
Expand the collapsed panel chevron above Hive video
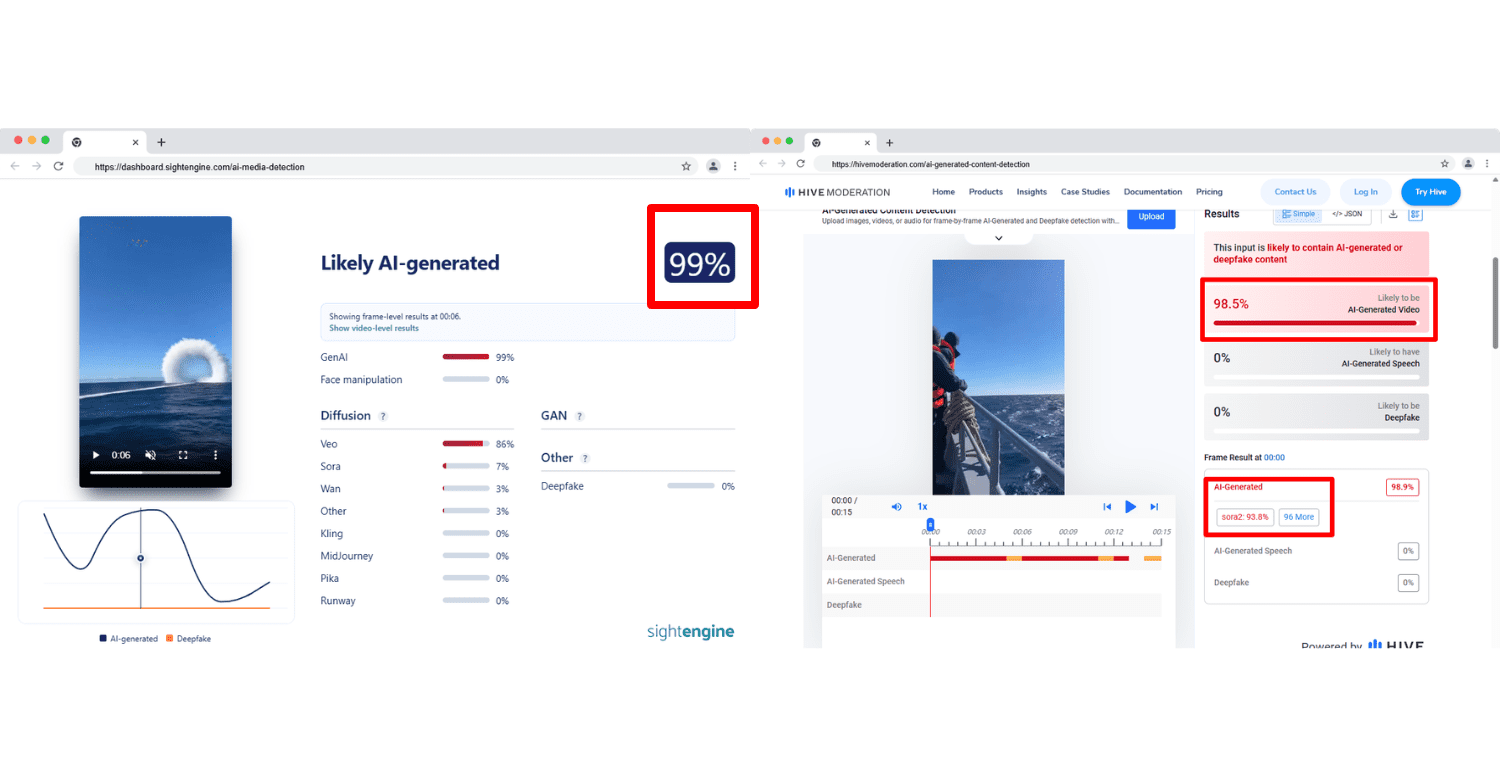[998, 238]
